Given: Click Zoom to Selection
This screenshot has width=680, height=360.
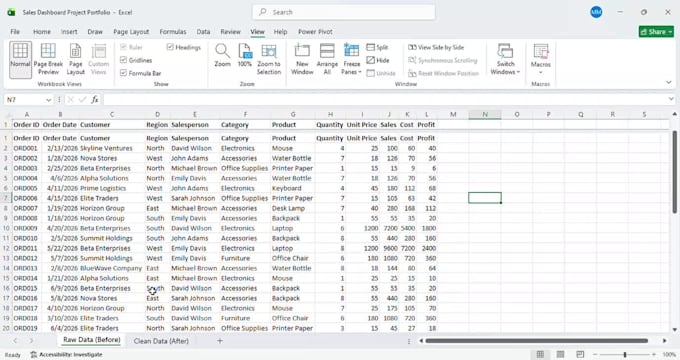Looking at the screenshot, I should click(x=269, y=59).
